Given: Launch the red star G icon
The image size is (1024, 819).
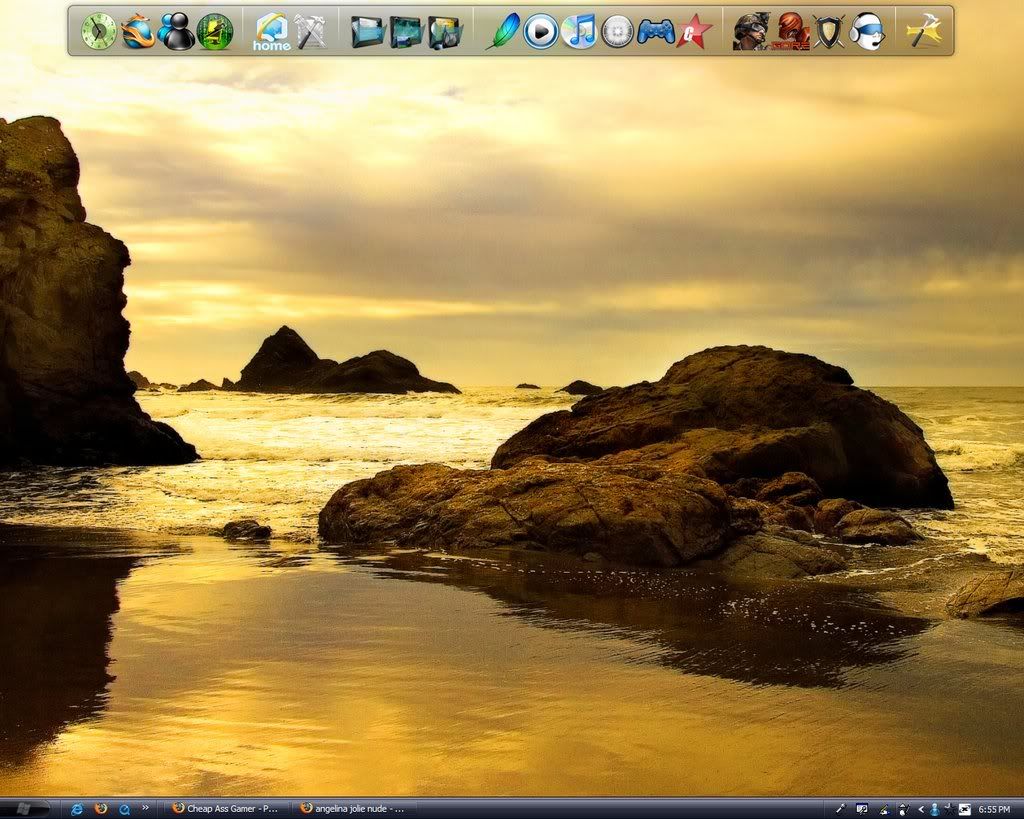Looking at the screenshot, I should 694,31.
